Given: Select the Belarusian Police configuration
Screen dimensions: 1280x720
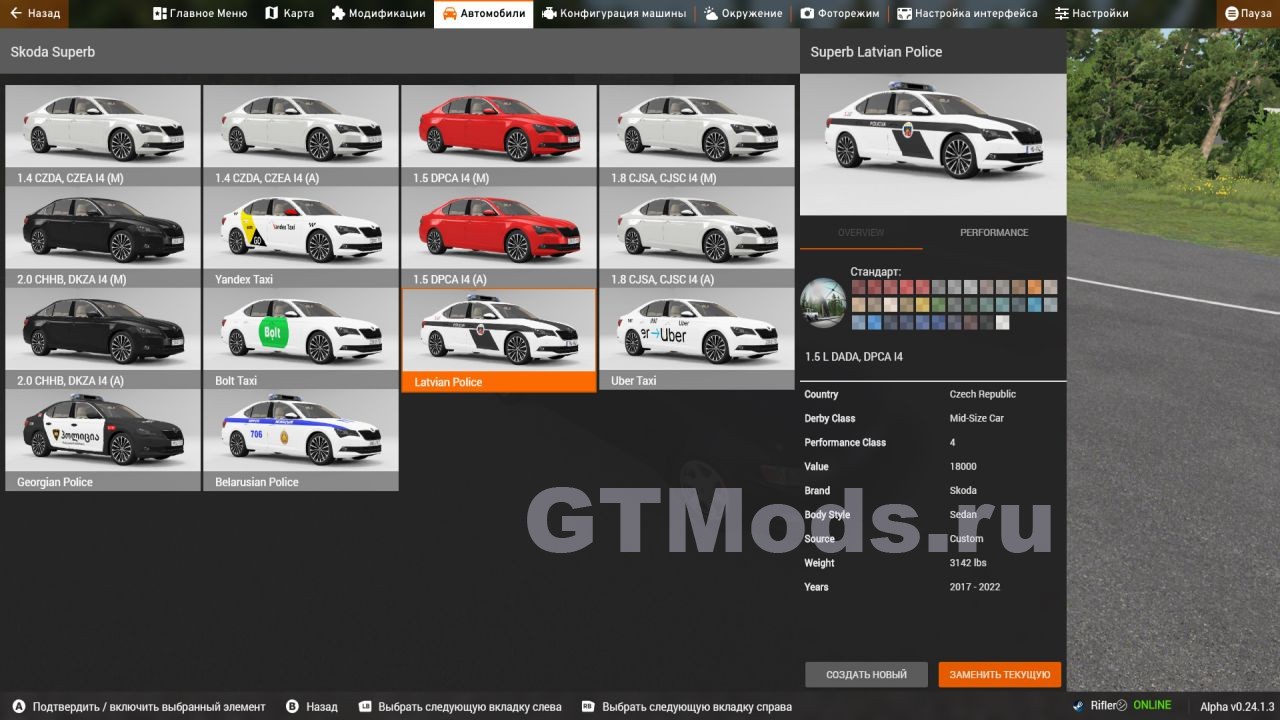Looking at the screenshot, I should [x=301, y=441].
